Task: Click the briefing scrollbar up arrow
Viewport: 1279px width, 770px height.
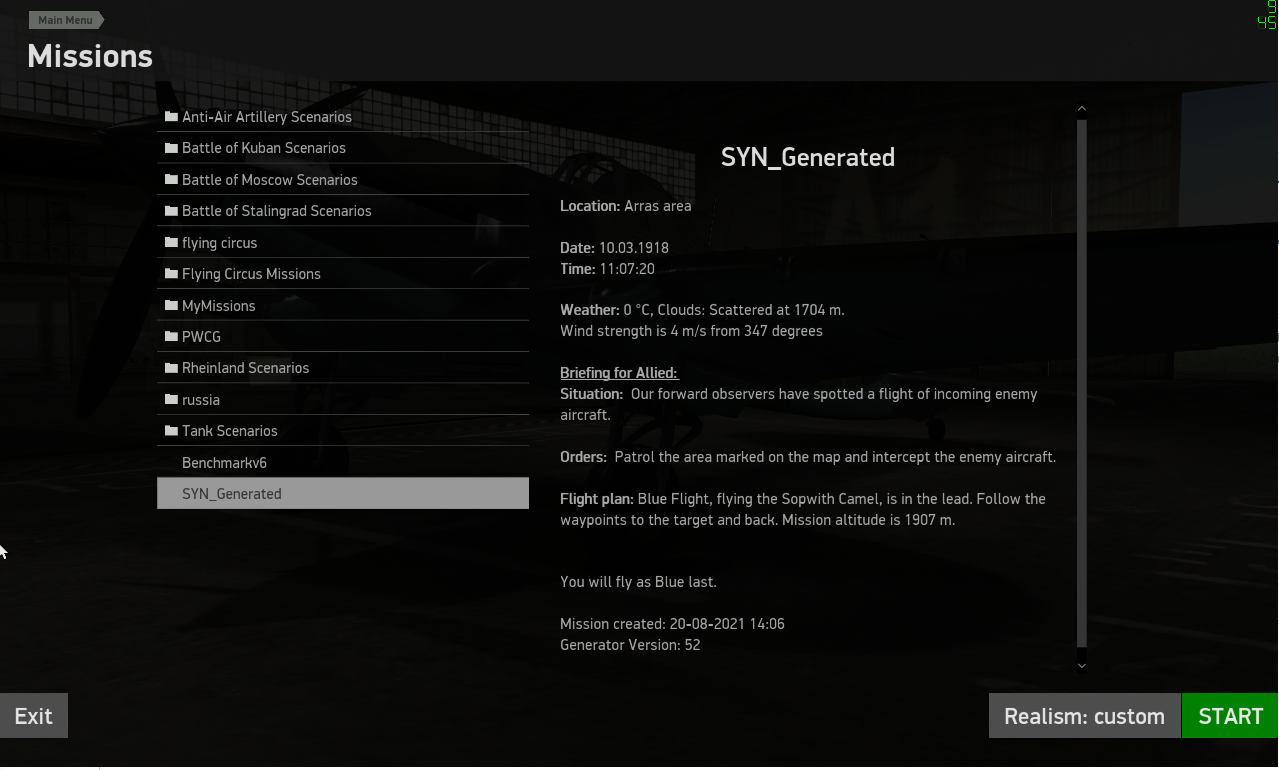Action: 1081,109
